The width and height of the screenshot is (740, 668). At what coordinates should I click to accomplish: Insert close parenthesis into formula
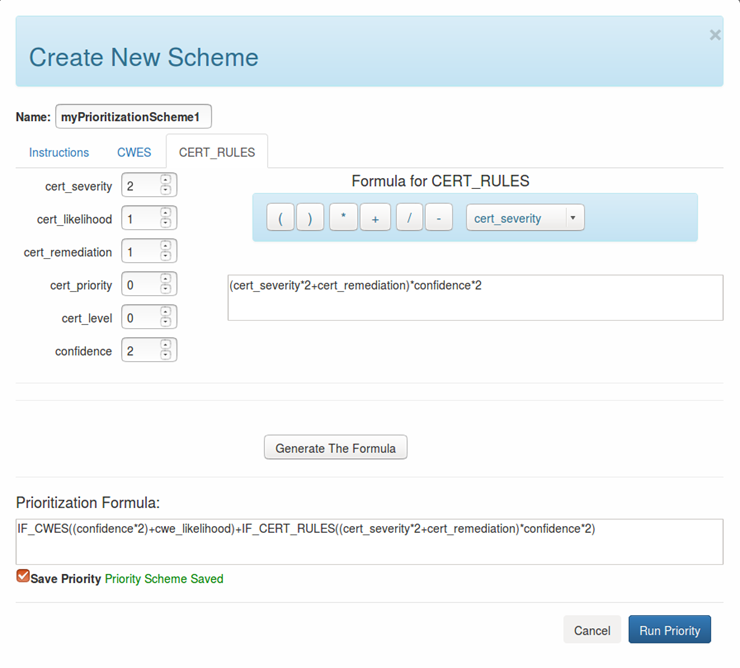pyautogui.click(x=310, y=218)
